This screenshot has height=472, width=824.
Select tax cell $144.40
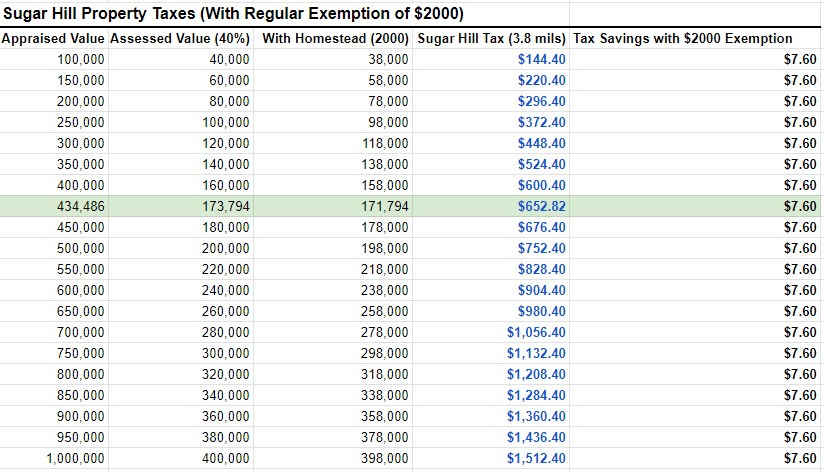(x=542, y=59)
